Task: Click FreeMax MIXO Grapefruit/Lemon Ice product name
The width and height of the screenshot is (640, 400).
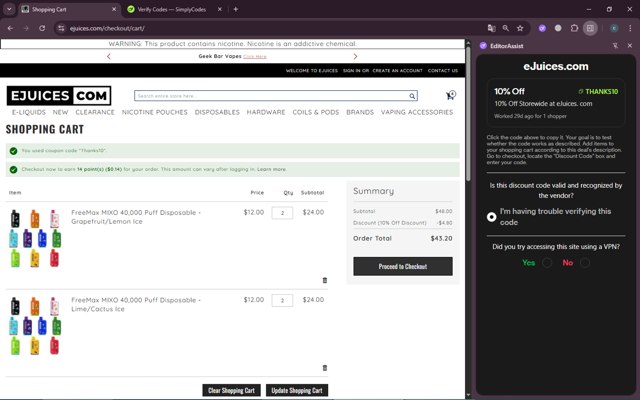Action: [136, 217]
